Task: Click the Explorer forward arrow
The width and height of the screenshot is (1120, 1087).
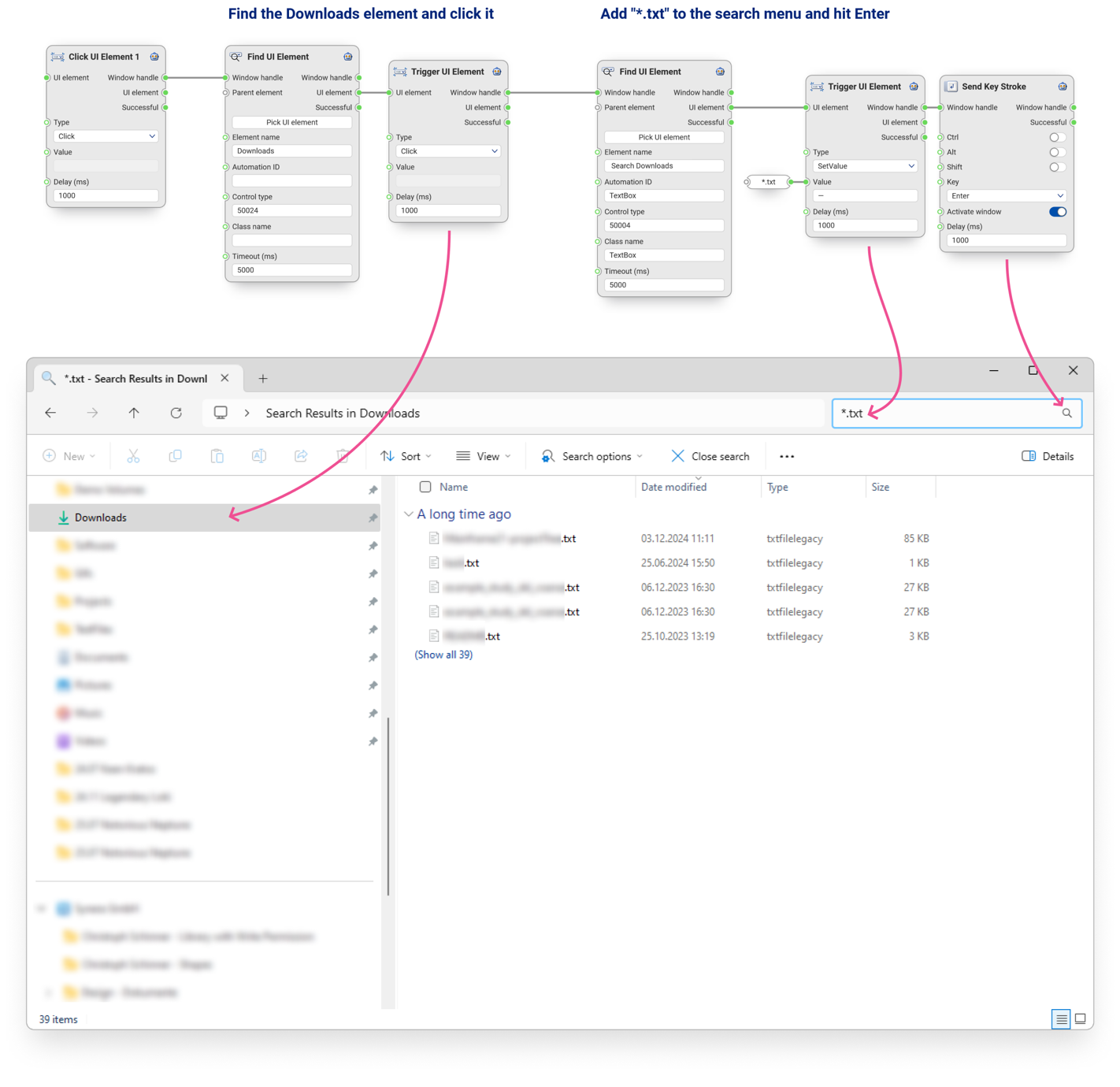Action: [92, 413]
